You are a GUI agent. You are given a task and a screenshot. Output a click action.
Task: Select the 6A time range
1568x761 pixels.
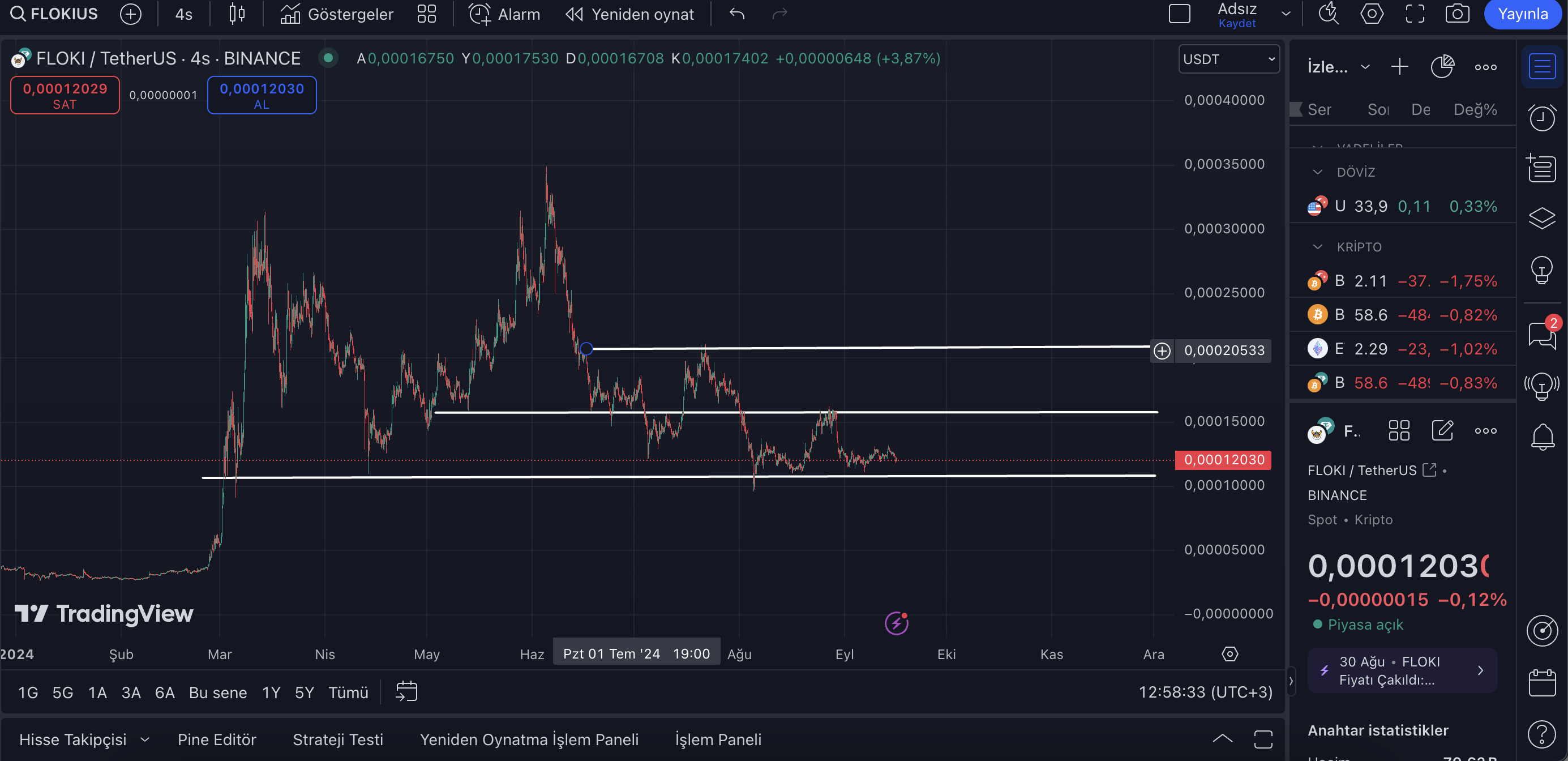point(165,692)
